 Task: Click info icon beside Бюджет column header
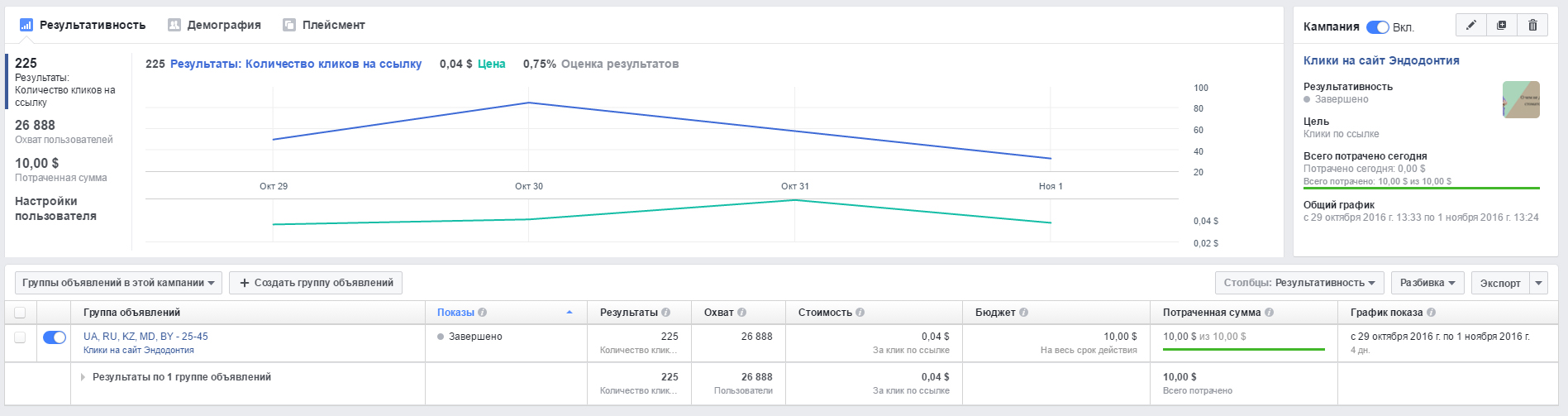(x=1024, y=313)
